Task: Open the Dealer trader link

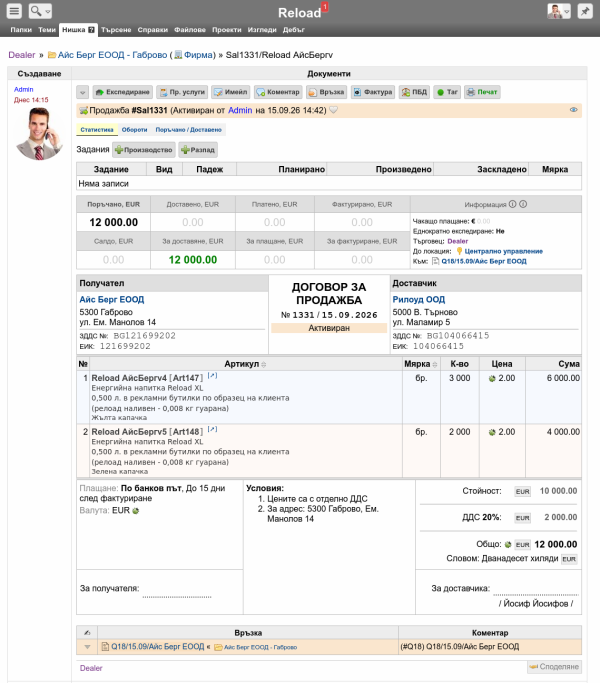Action: (x=458, y=241)
